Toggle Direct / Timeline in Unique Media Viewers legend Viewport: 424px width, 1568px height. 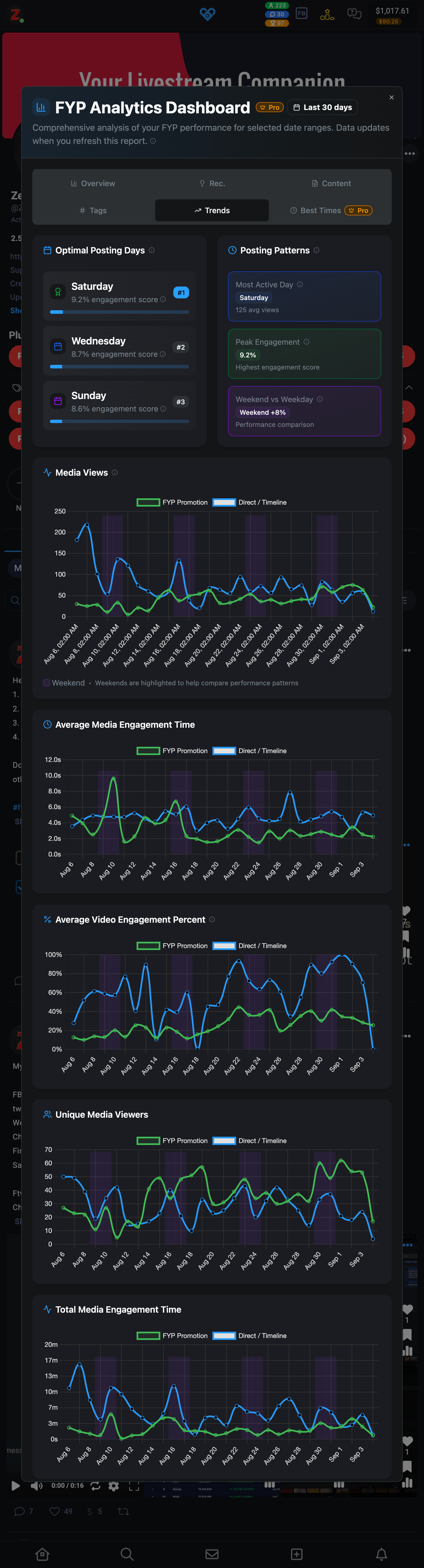(250, 1140)
